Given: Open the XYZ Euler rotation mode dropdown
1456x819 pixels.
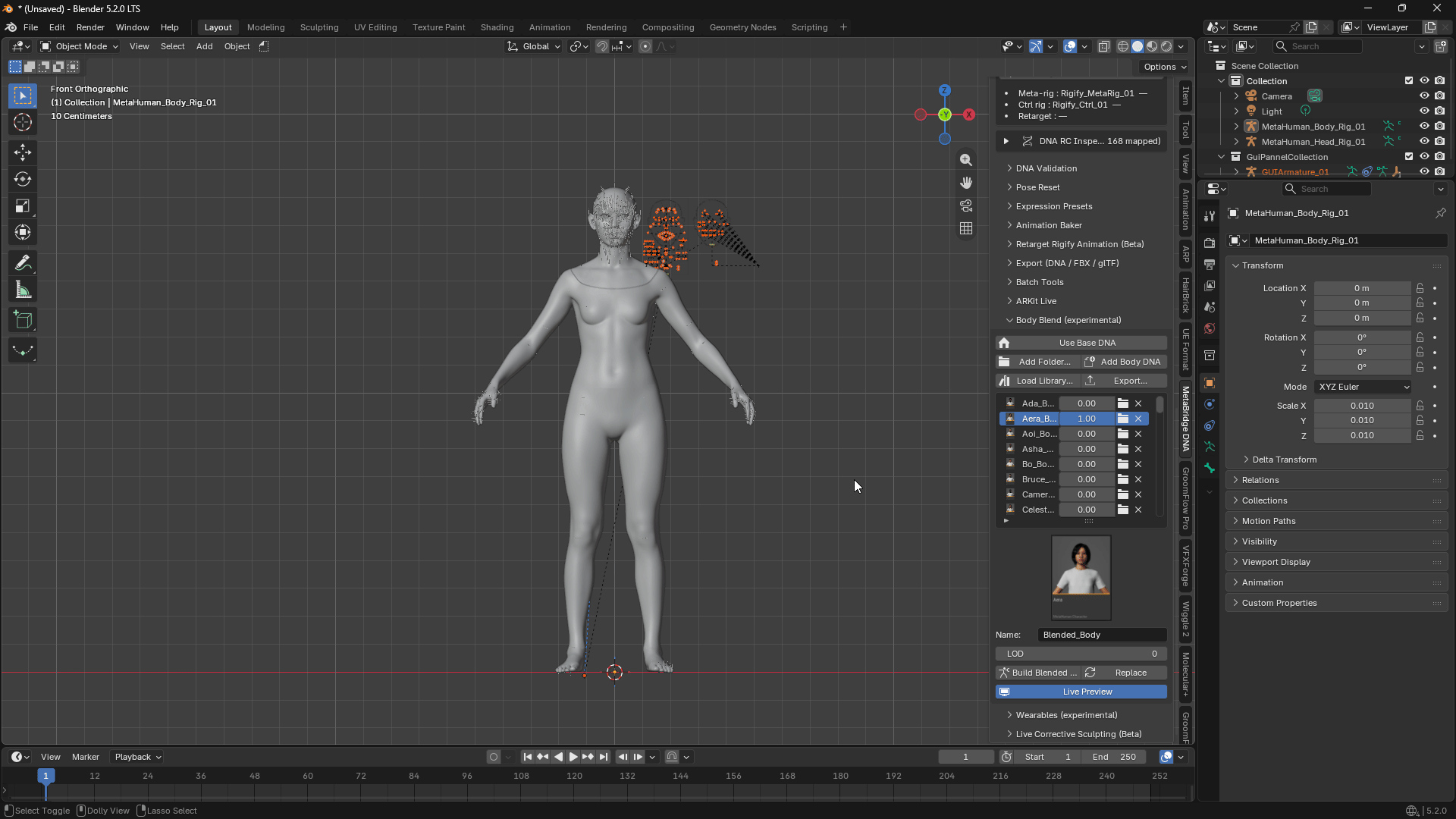Looking at the screenshot, I should click(1363, 387).
